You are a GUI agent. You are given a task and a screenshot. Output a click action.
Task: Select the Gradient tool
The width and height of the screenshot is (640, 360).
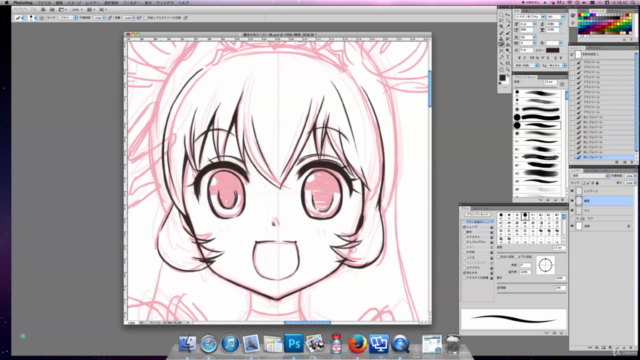coord(508,44)
